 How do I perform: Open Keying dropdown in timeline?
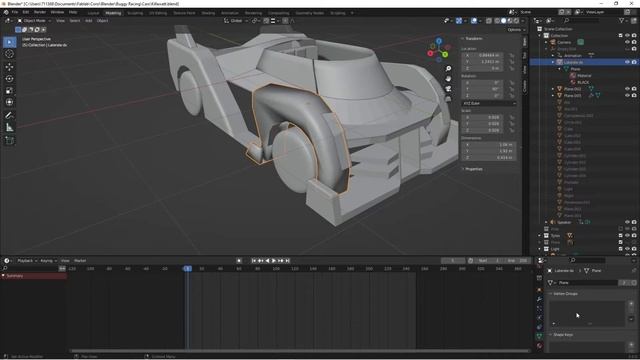point(48,260)
